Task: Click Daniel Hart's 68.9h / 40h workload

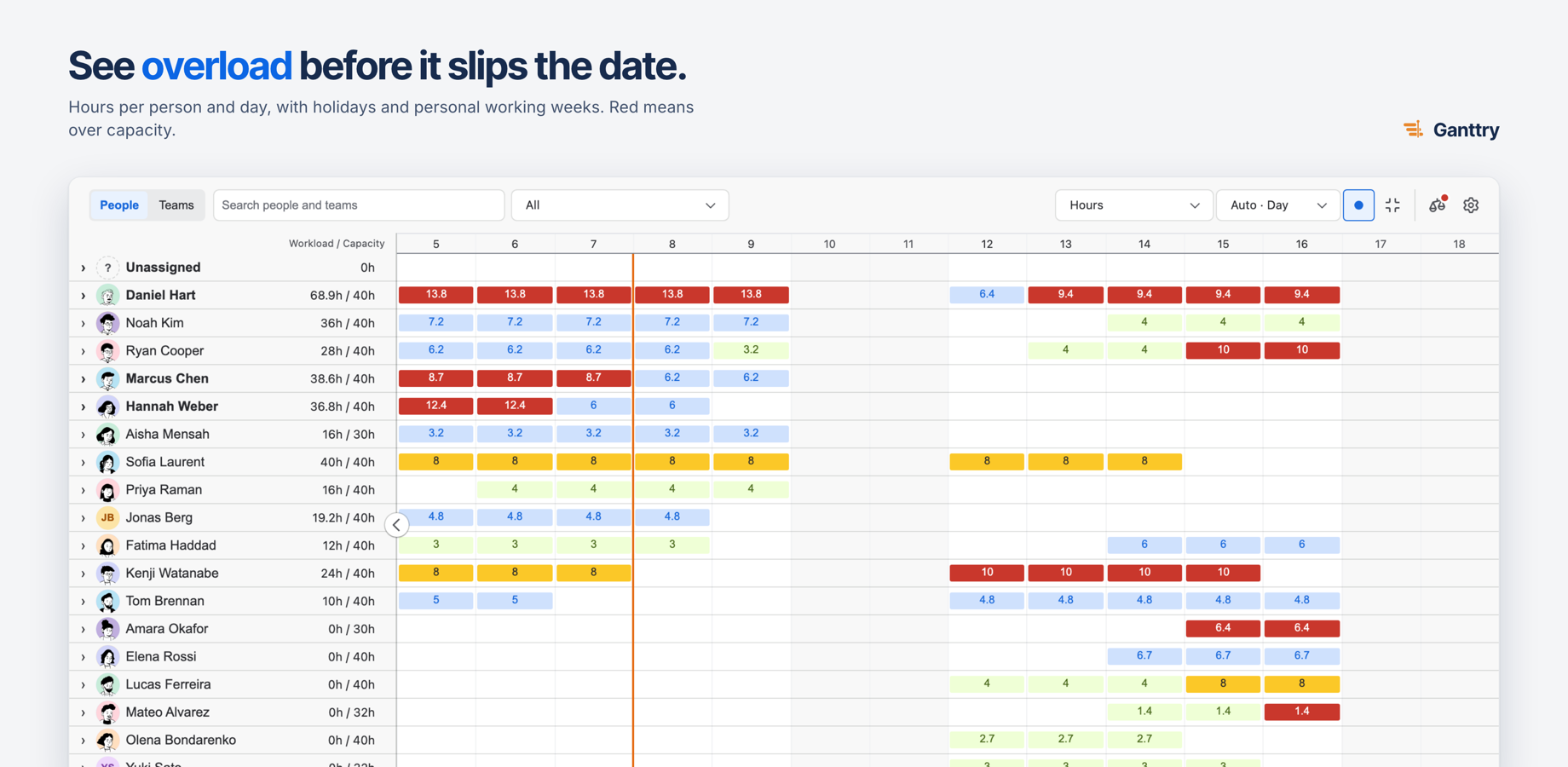Action: tap(343, 296)
